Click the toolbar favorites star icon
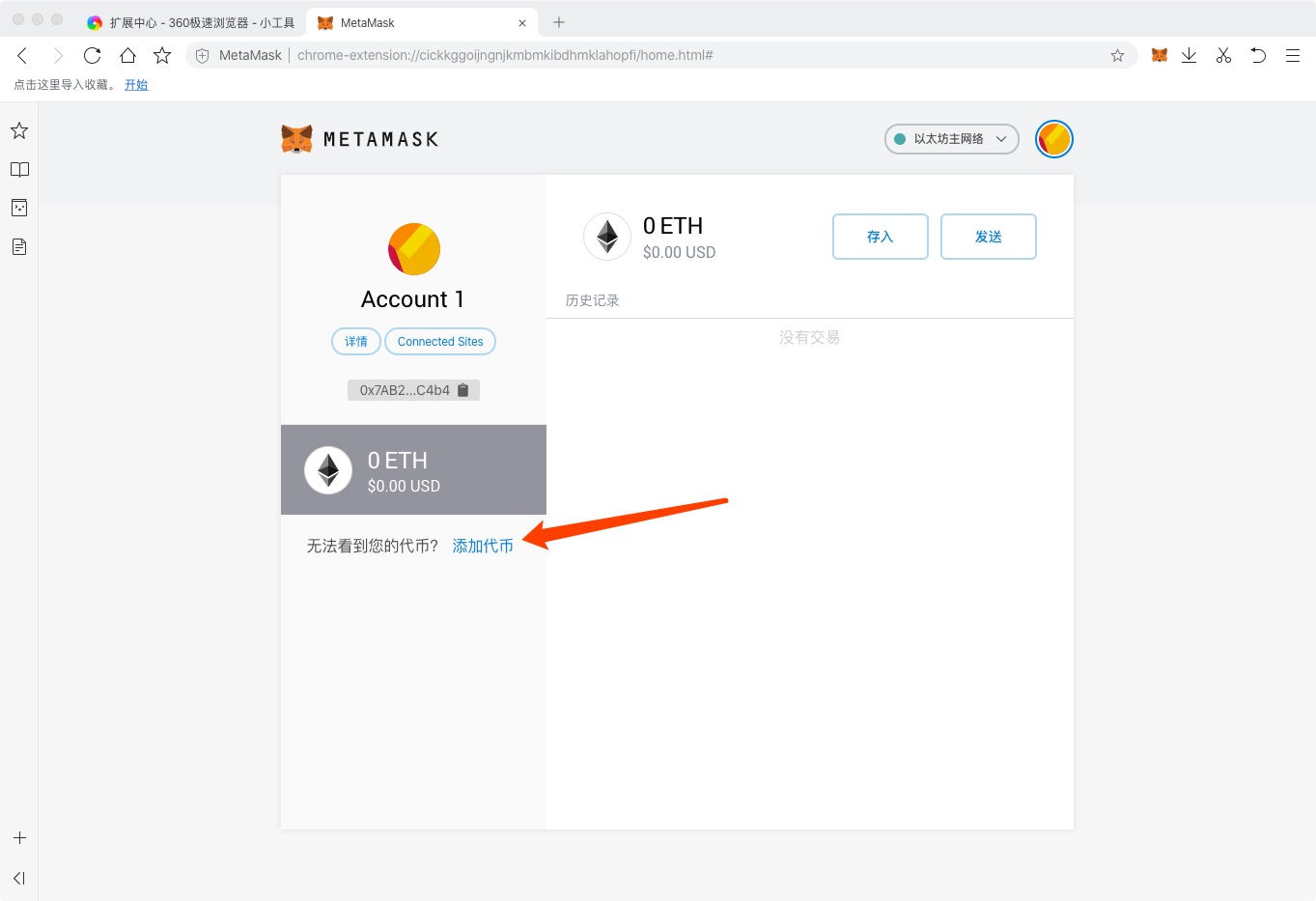The image size is (1316, 901). 162,55
